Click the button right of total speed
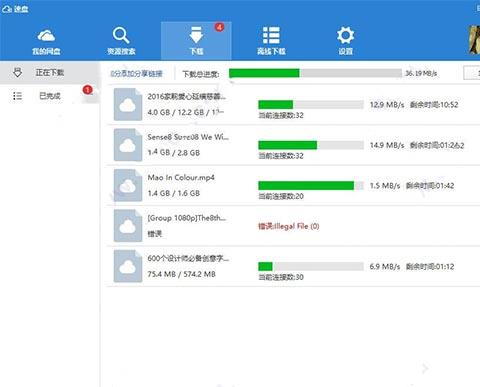 (x=472, y=73)
